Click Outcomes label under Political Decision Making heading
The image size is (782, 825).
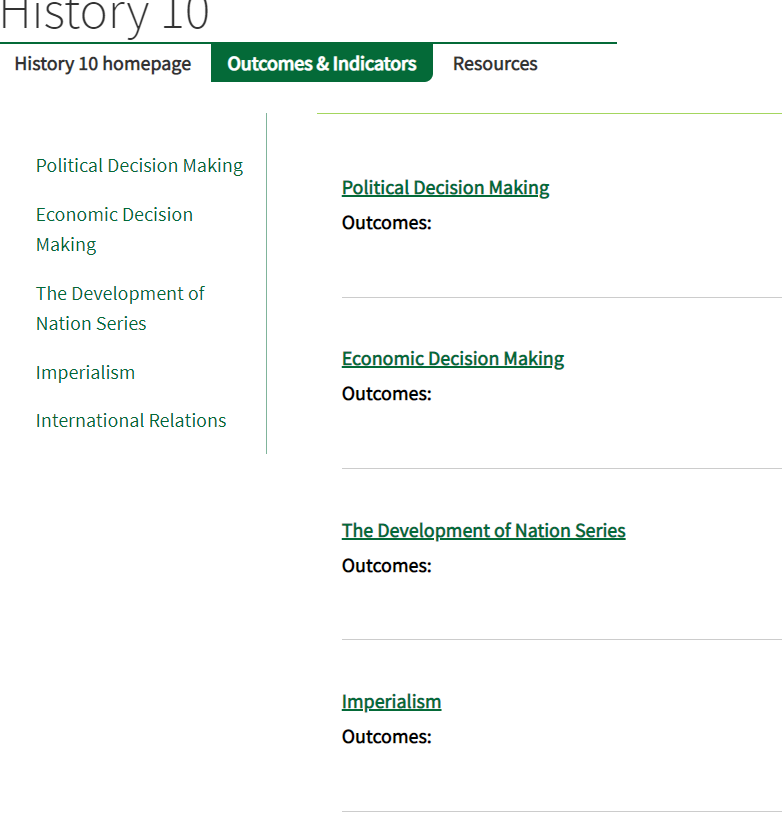coord(387,223)
